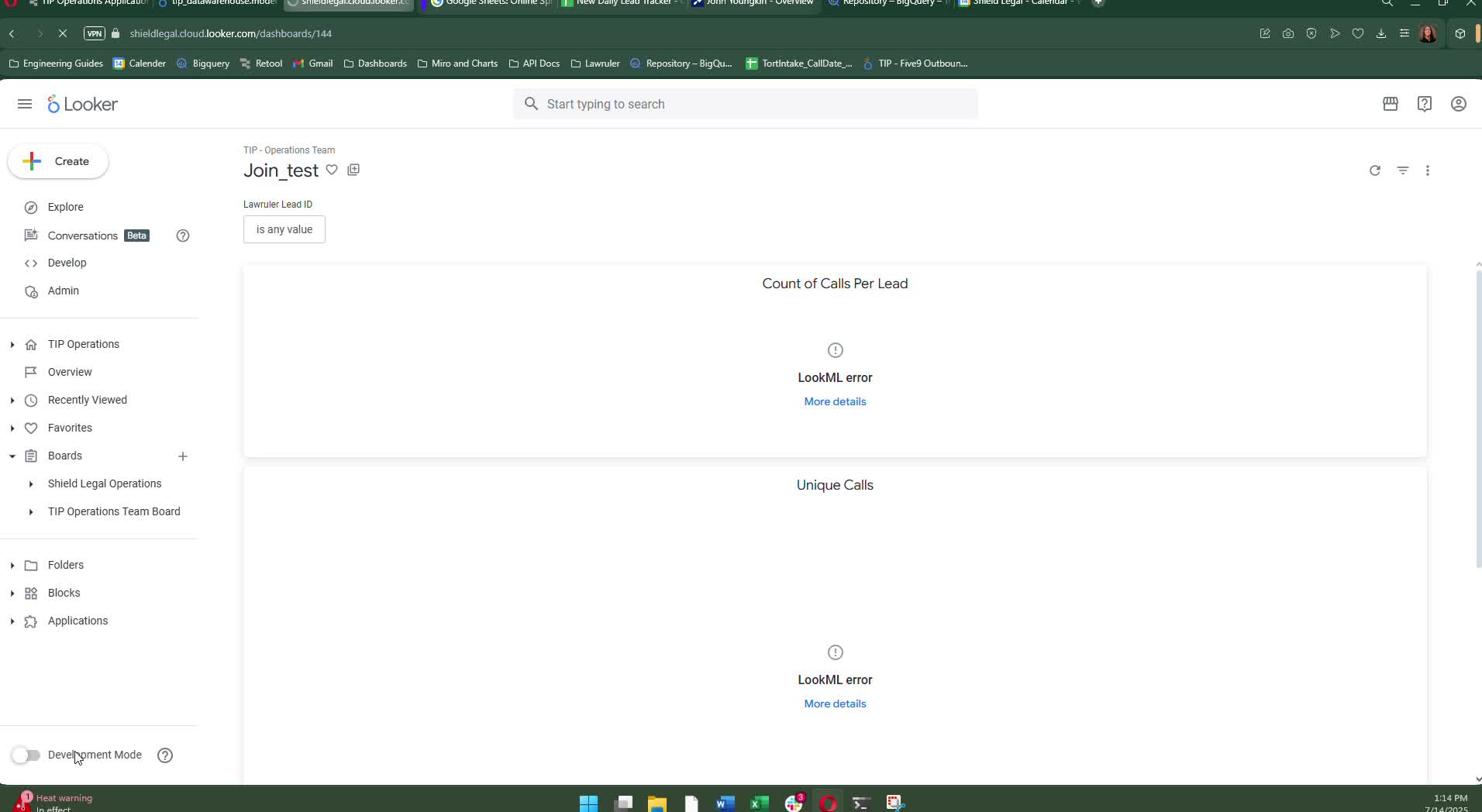Open More details under Count of Calls Per Lead

tap(835, 401)
